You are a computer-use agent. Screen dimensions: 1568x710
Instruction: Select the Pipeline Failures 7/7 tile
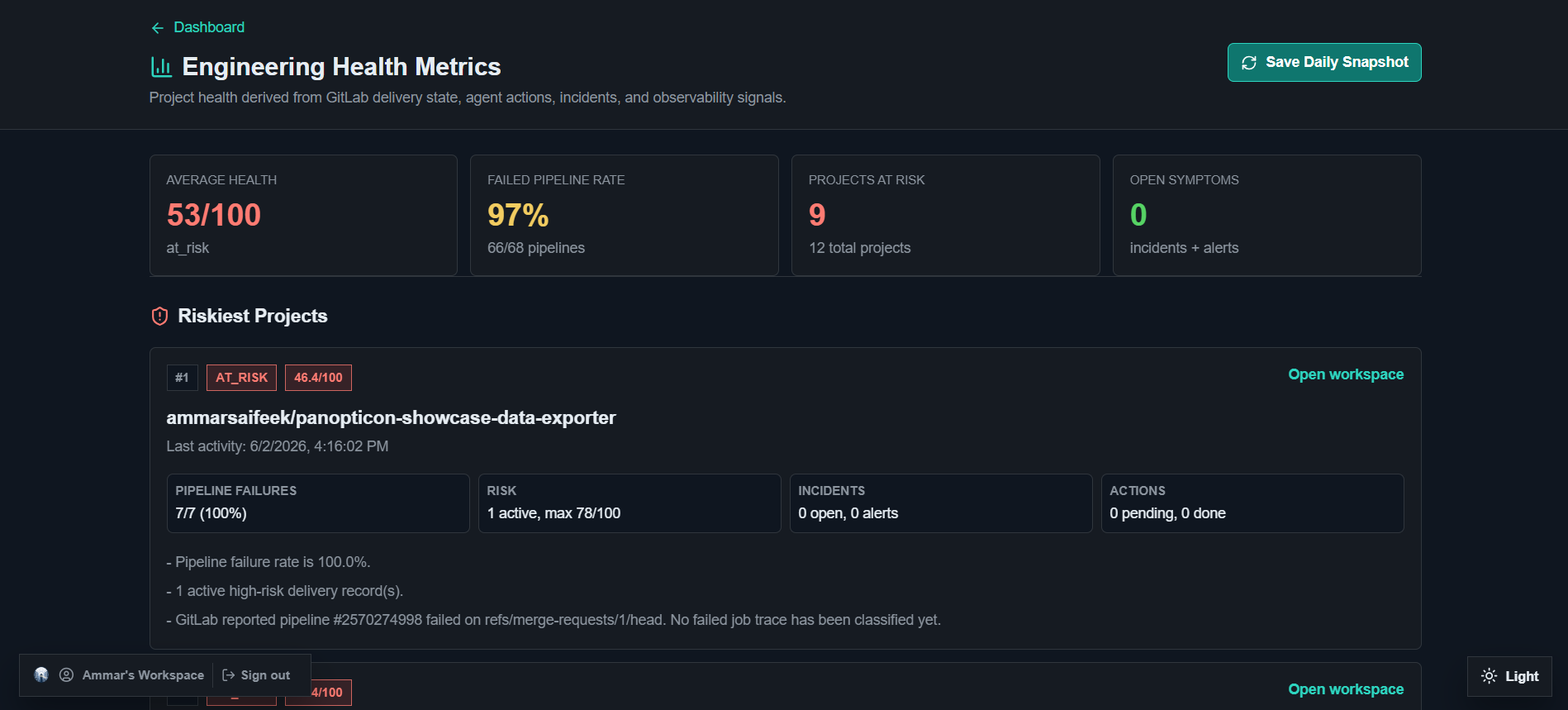(318, 503)
